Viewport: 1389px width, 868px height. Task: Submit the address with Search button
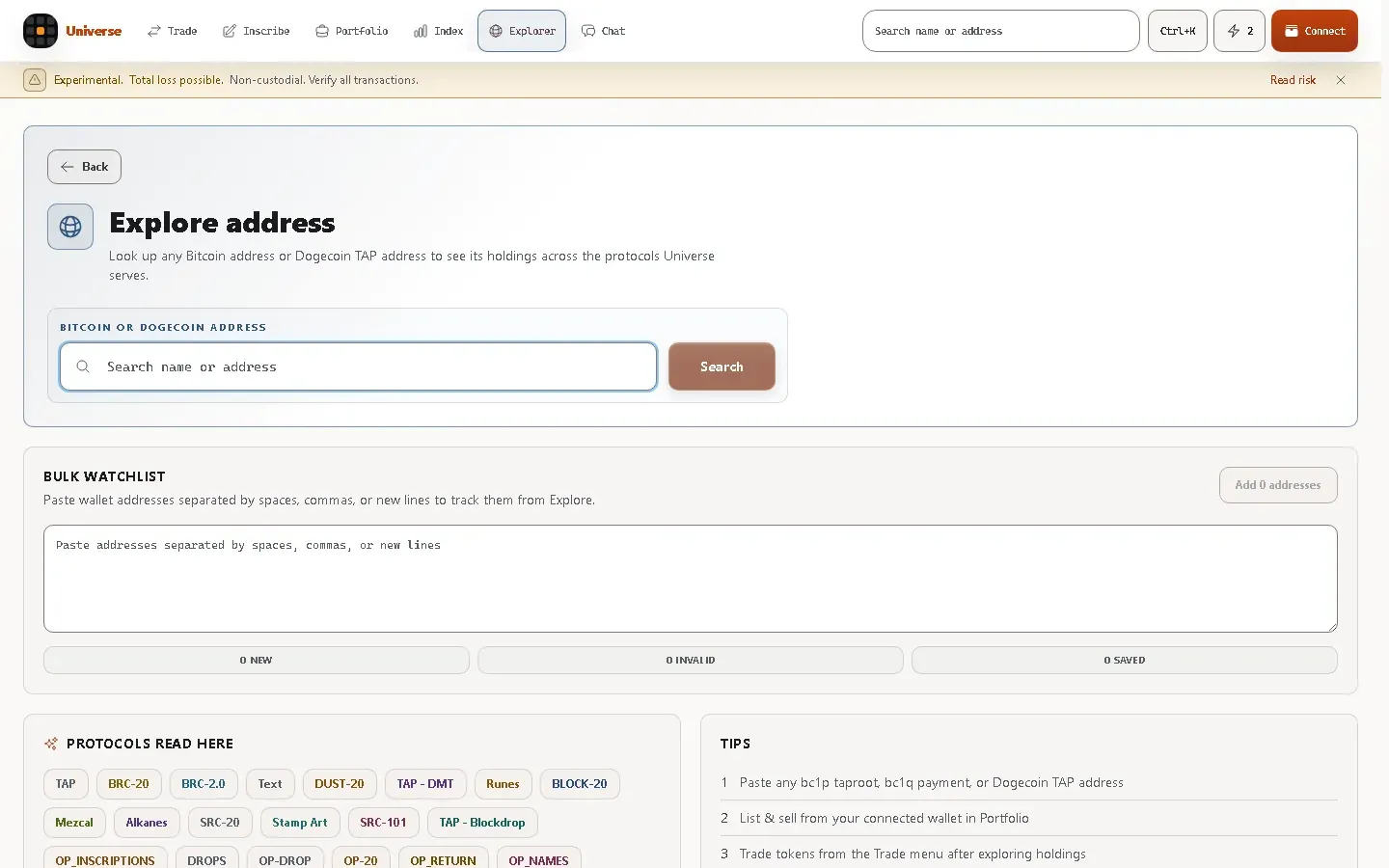pyautogui.click(x=722, y=366)
